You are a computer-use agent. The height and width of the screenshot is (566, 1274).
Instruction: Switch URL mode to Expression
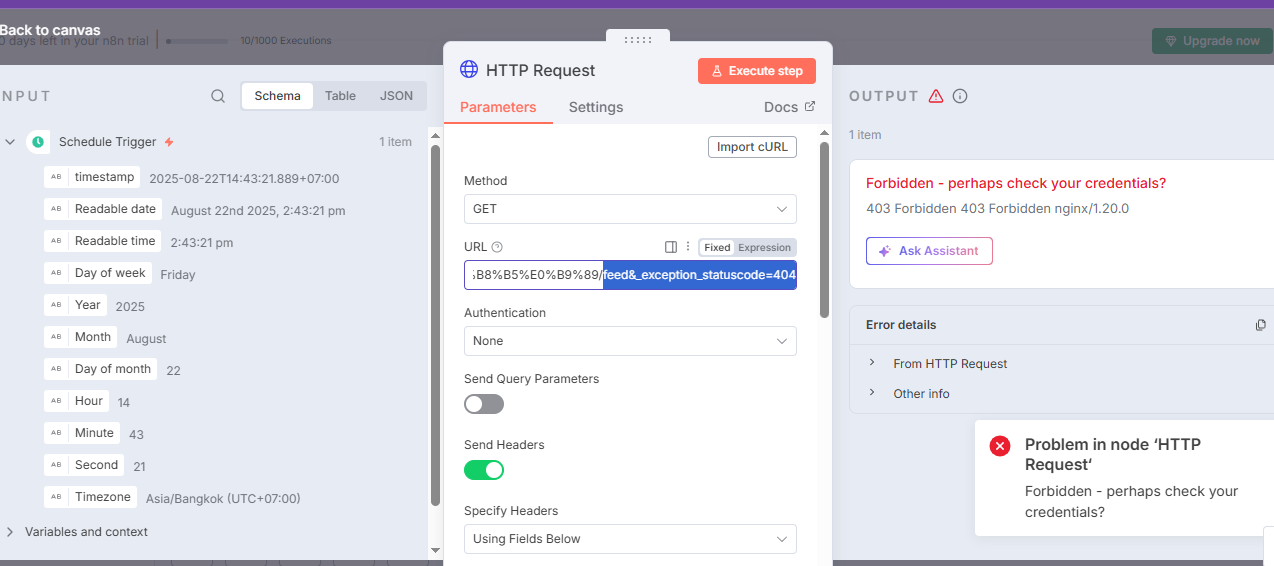coord(765,247)
